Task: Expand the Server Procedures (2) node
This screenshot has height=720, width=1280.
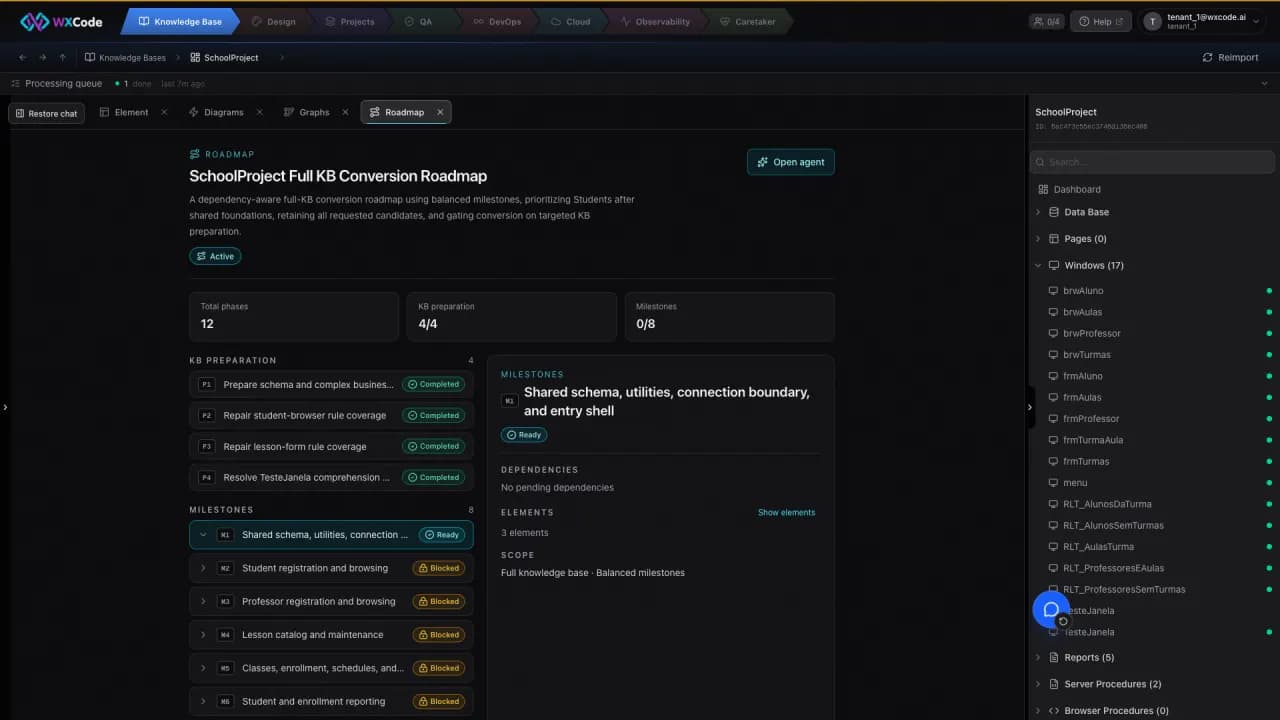Action: 1038,684
